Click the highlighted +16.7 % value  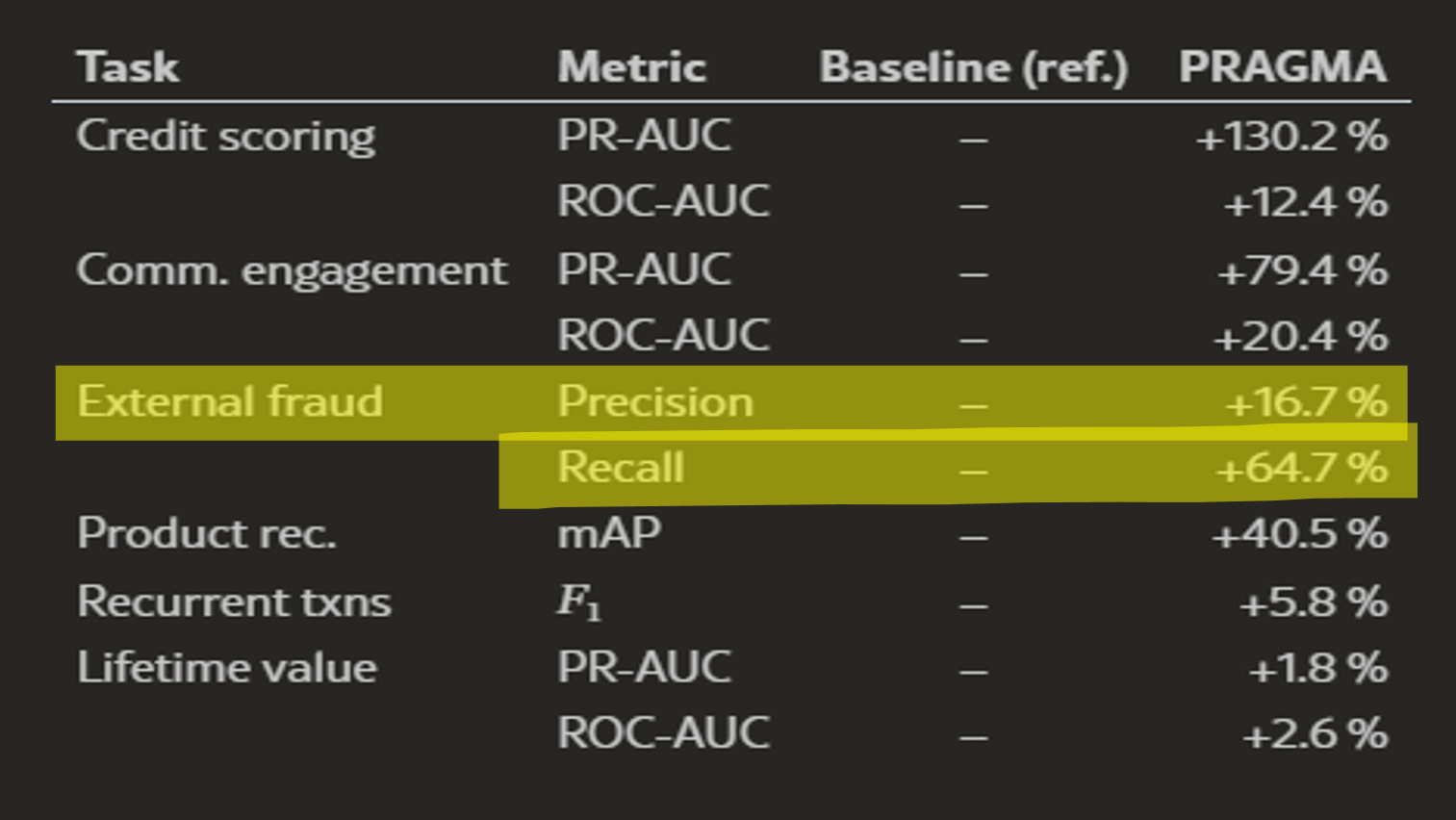coord(1306,402)
